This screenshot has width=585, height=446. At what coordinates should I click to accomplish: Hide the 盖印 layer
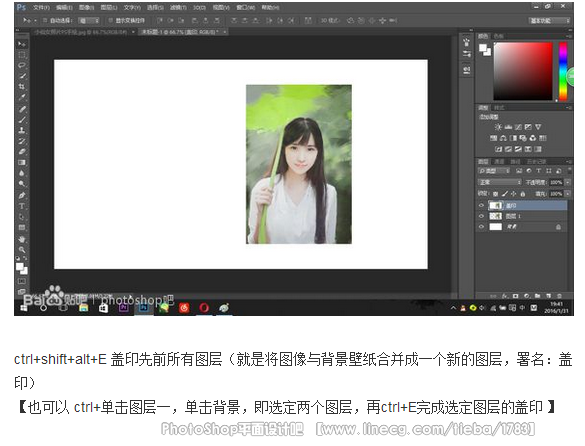(481, 205)
